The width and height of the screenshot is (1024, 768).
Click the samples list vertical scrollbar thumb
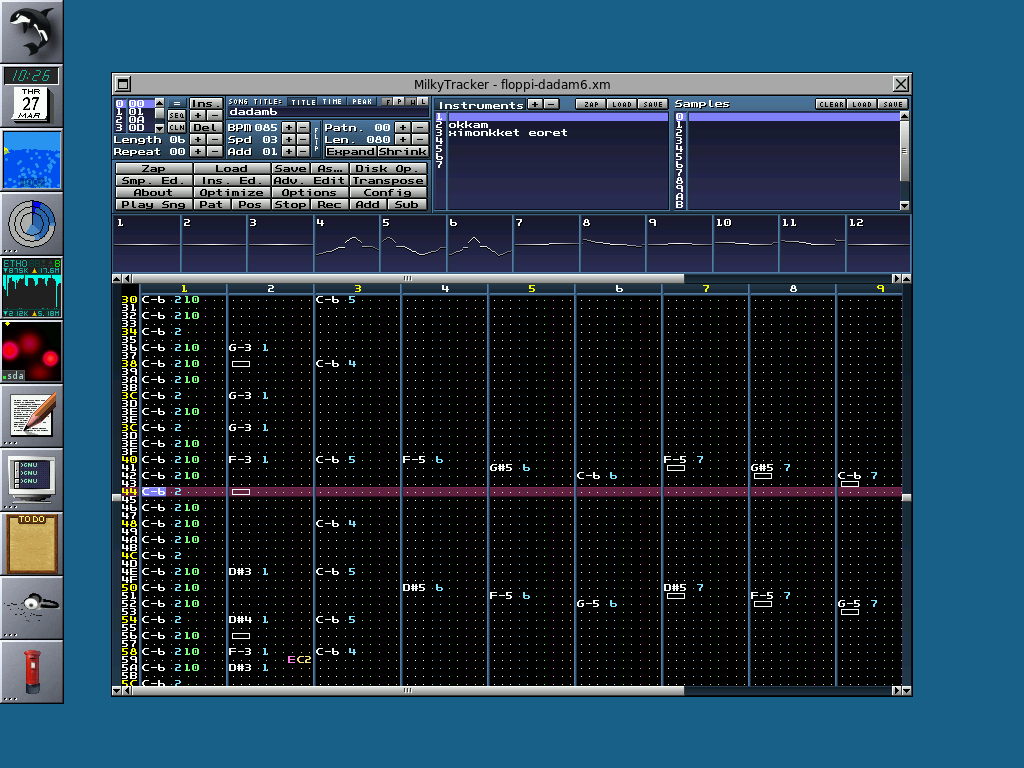[904, 151]
